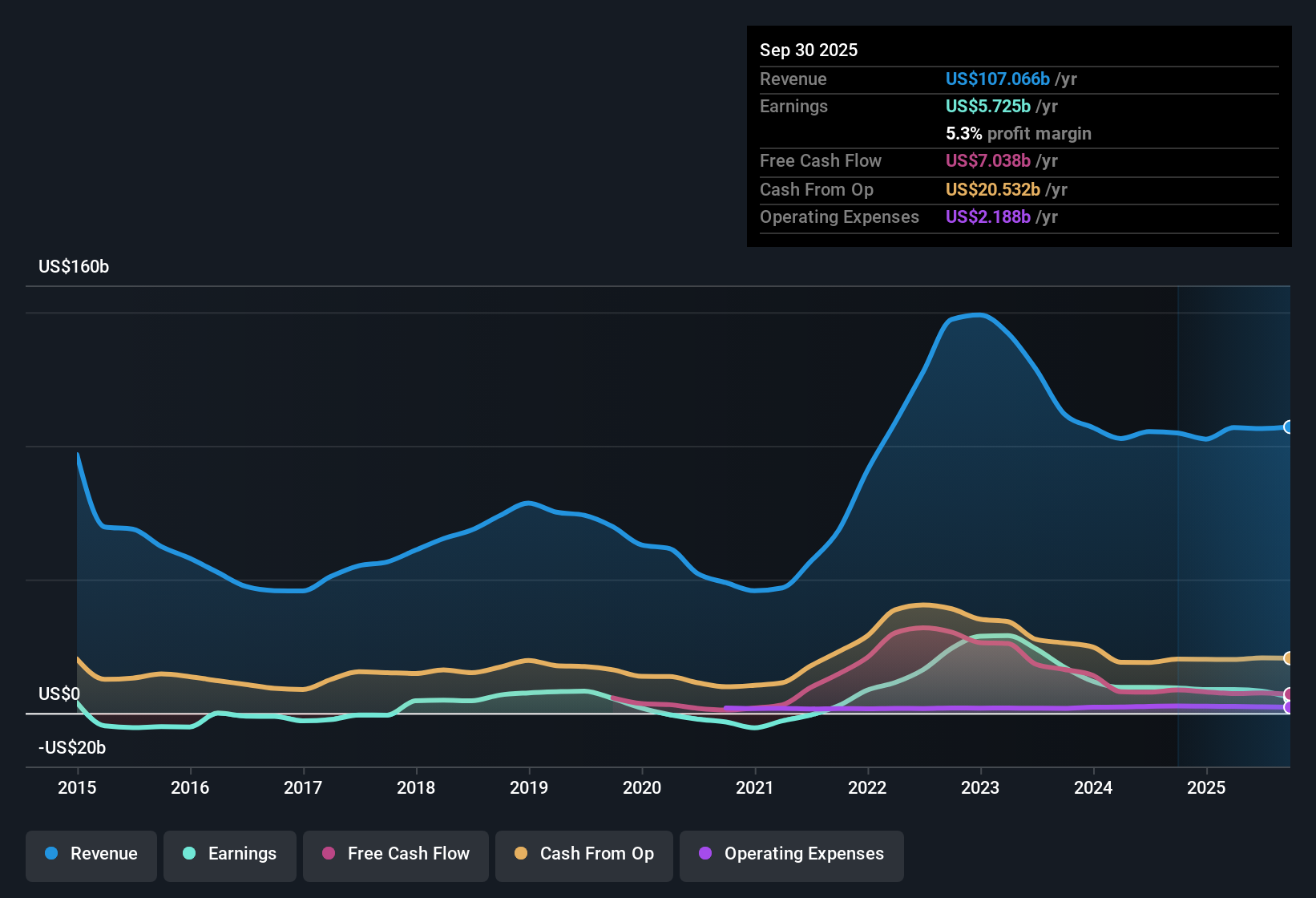The image size is (1316, 898).
Task: Select the orange Cash From Op legend dot
Action: (521, 854)
